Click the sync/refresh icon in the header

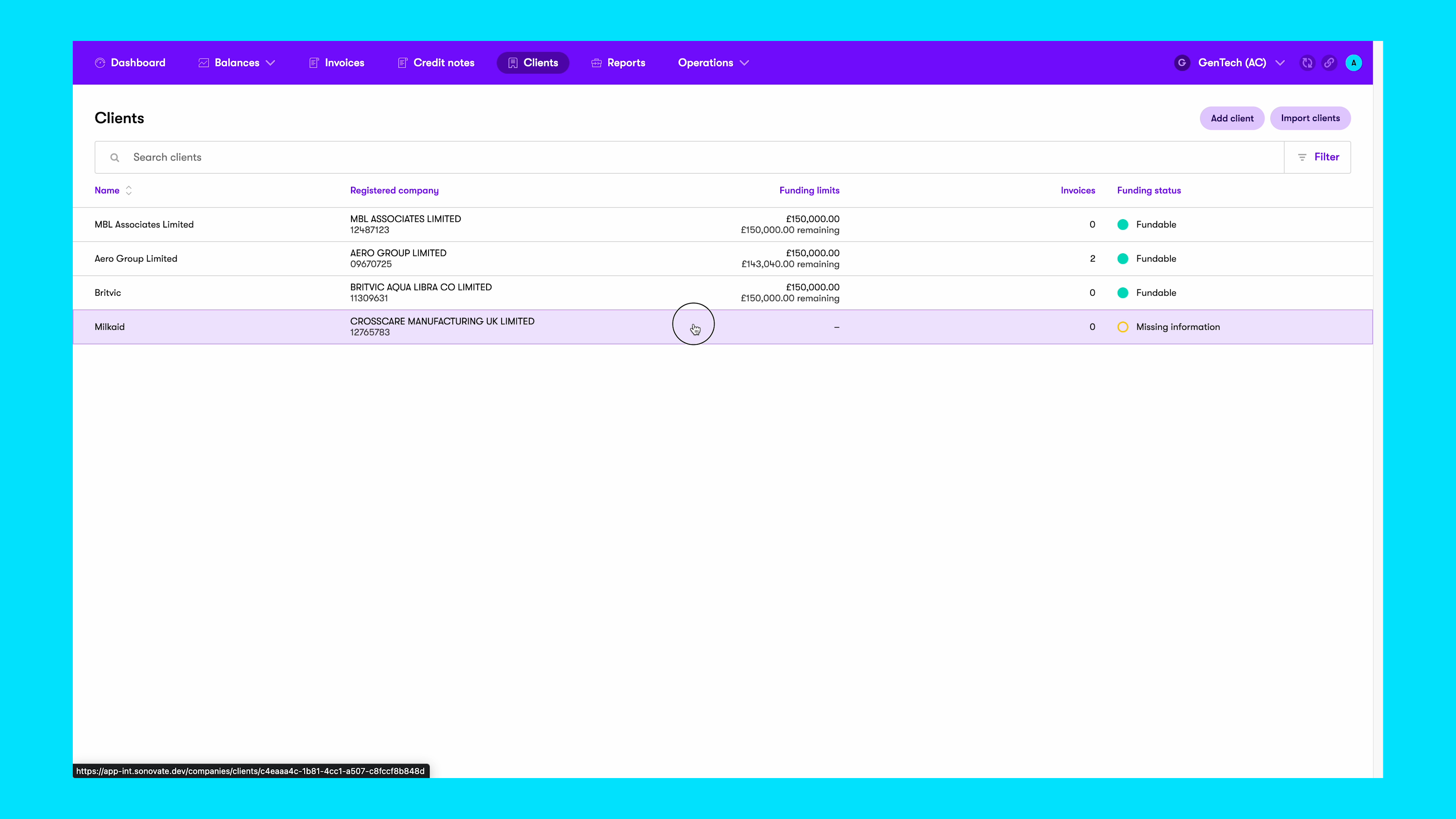(x=1307, y=63)
